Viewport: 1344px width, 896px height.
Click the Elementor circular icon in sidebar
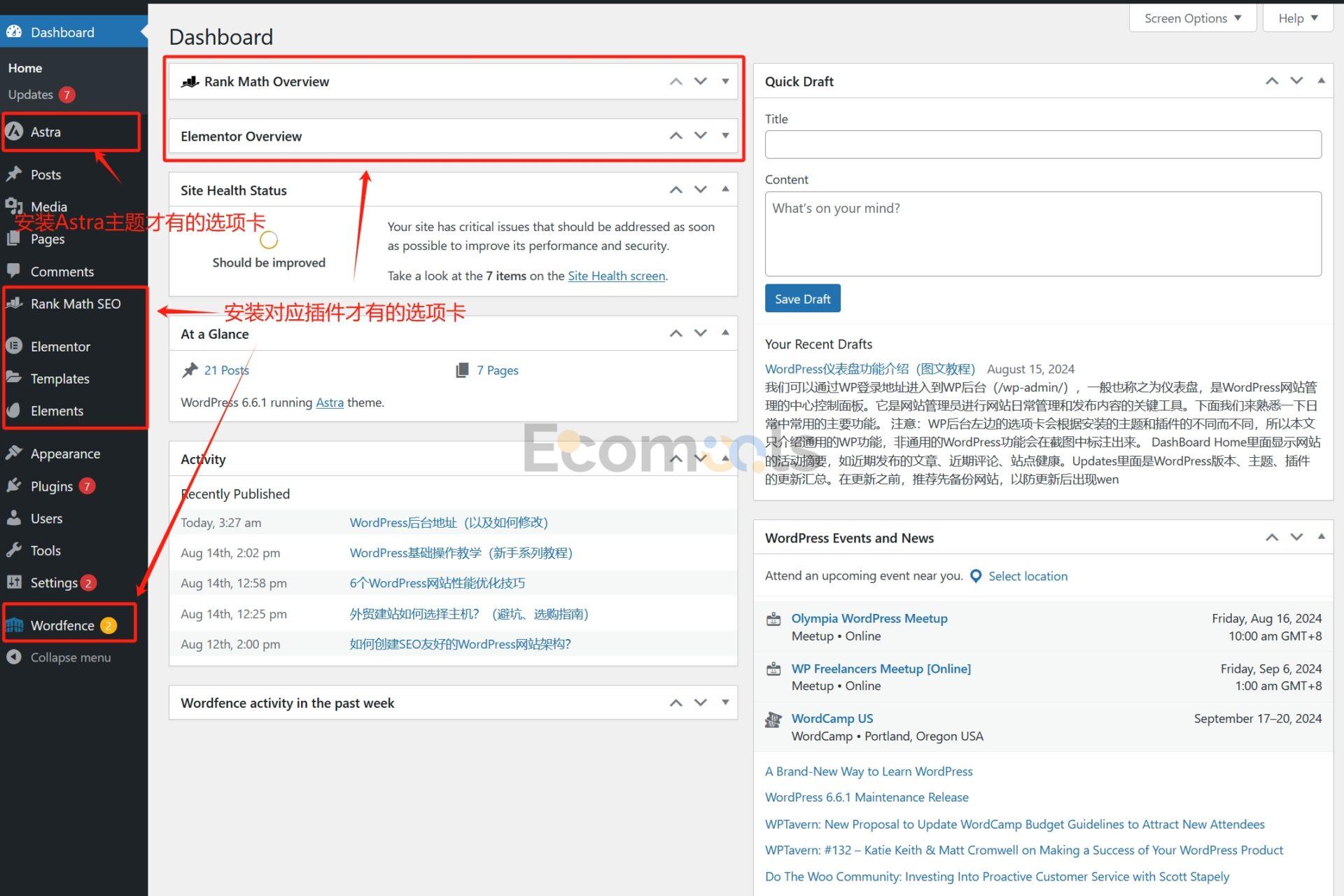pyautogui.click(x=14, y=346)
